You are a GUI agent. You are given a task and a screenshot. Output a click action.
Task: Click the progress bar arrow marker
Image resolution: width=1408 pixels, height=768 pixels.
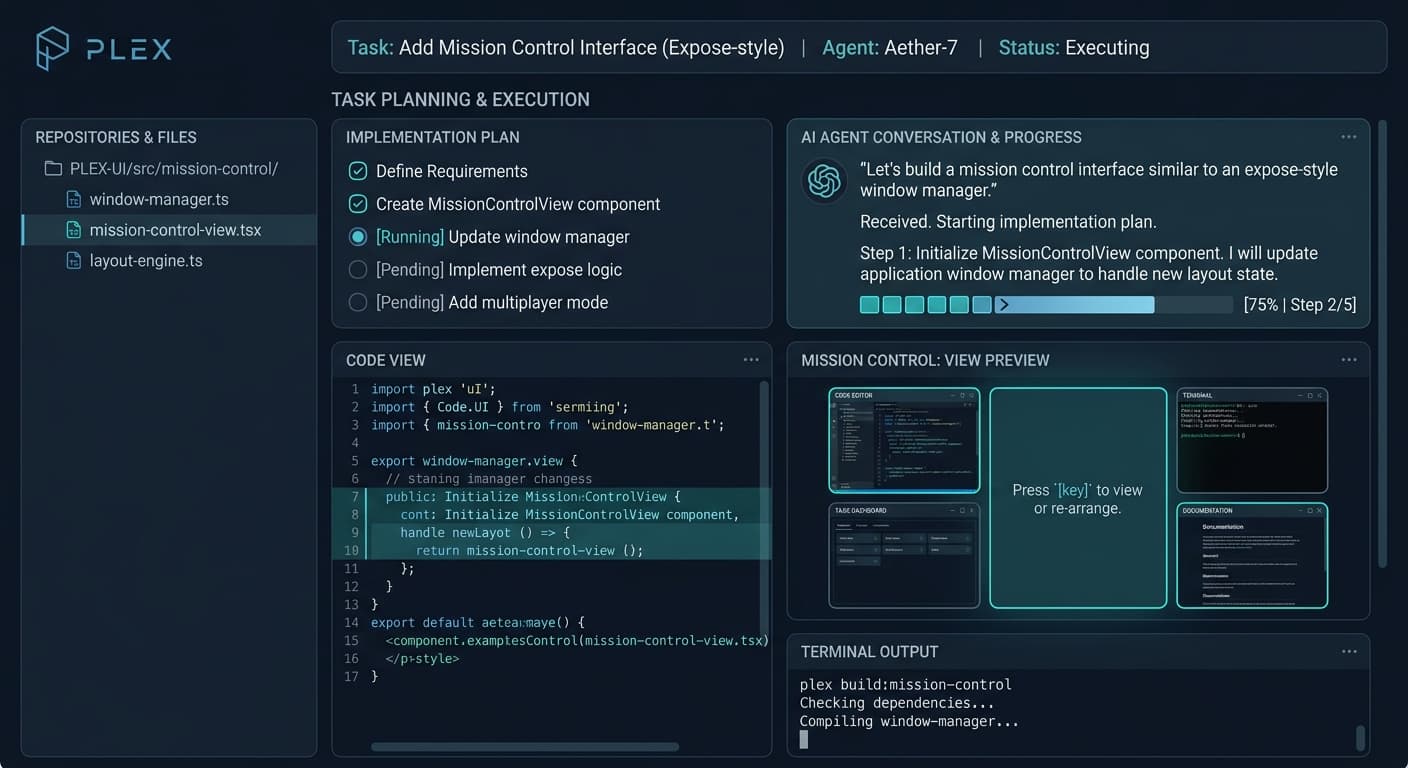click(1004, 305)
